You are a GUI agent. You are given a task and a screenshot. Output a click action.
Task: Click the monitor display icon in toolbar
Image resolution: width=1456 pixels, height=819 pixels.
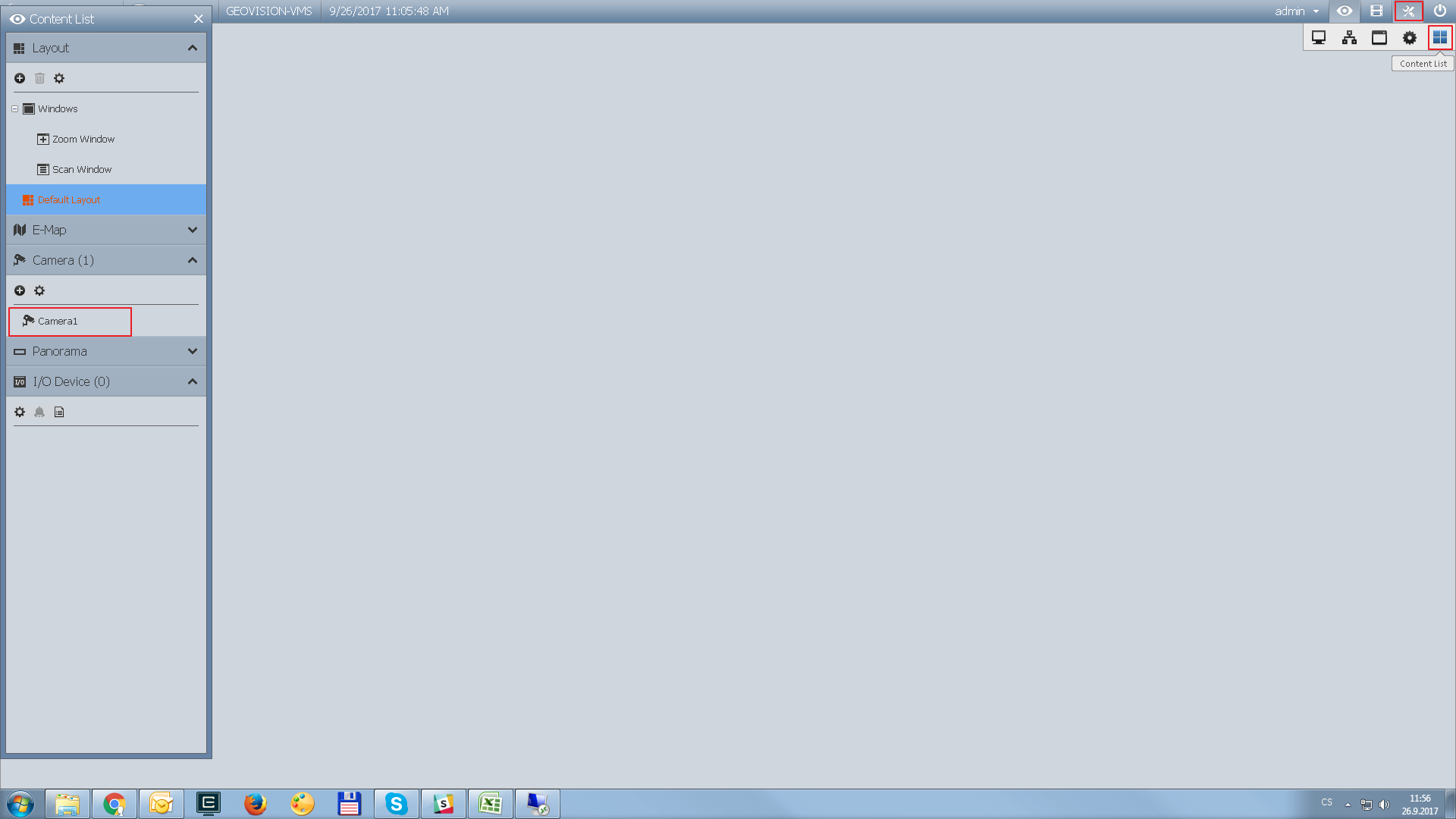1319,37
